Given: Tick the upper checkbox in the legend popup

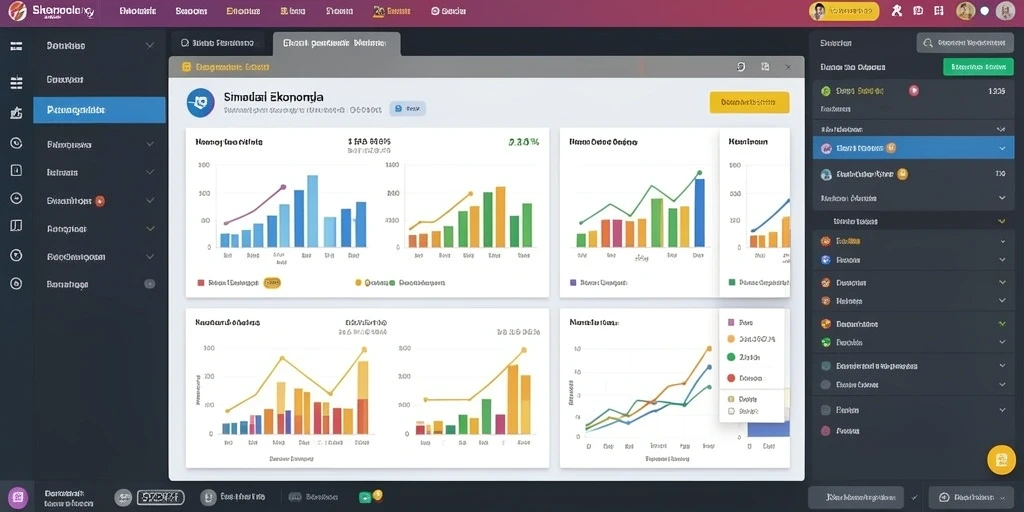Looking at the screenshot, I should tap(731, 398).
